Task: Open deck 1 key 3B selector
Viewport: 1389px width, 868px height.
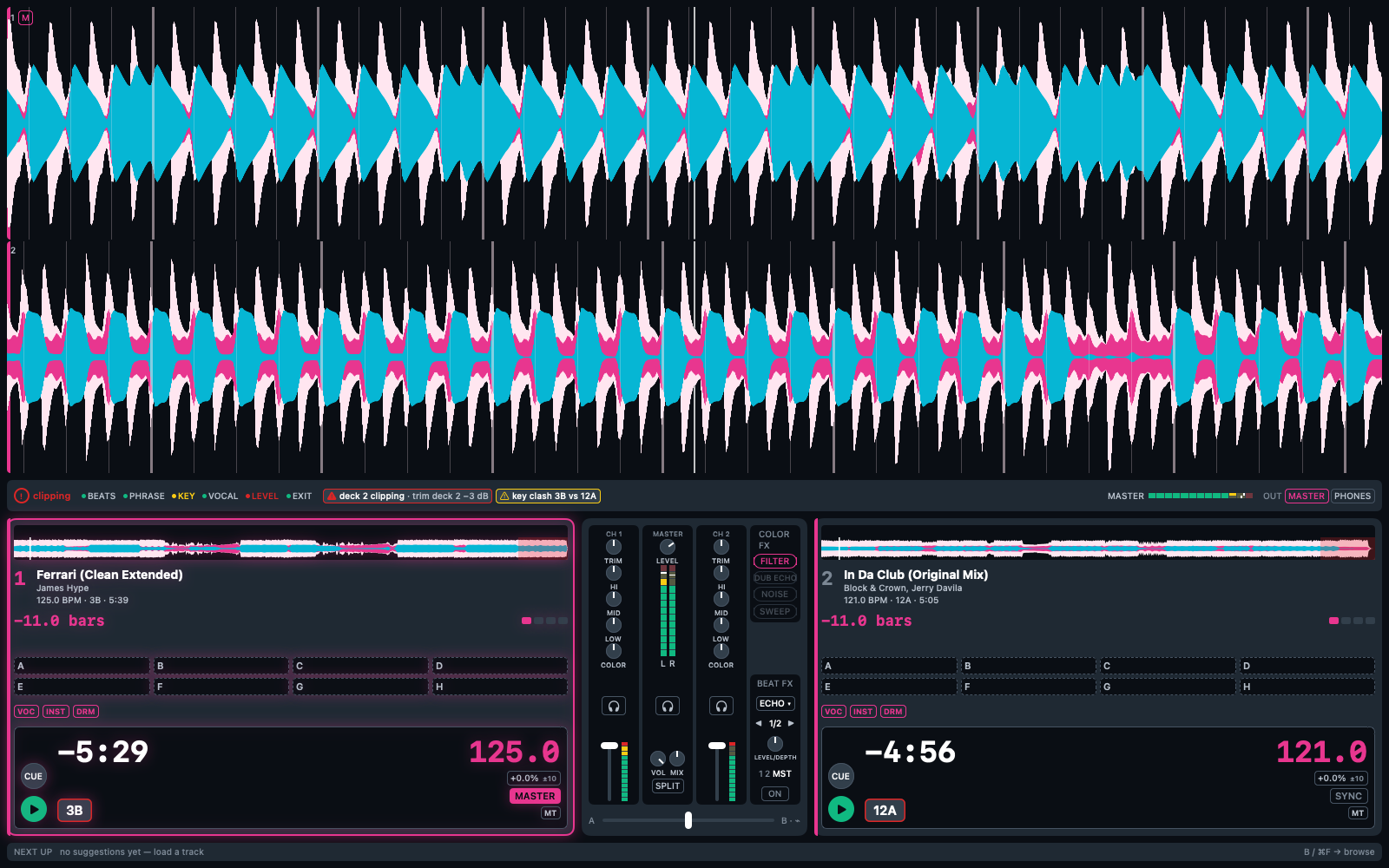Action: click(x=75, y=810)
